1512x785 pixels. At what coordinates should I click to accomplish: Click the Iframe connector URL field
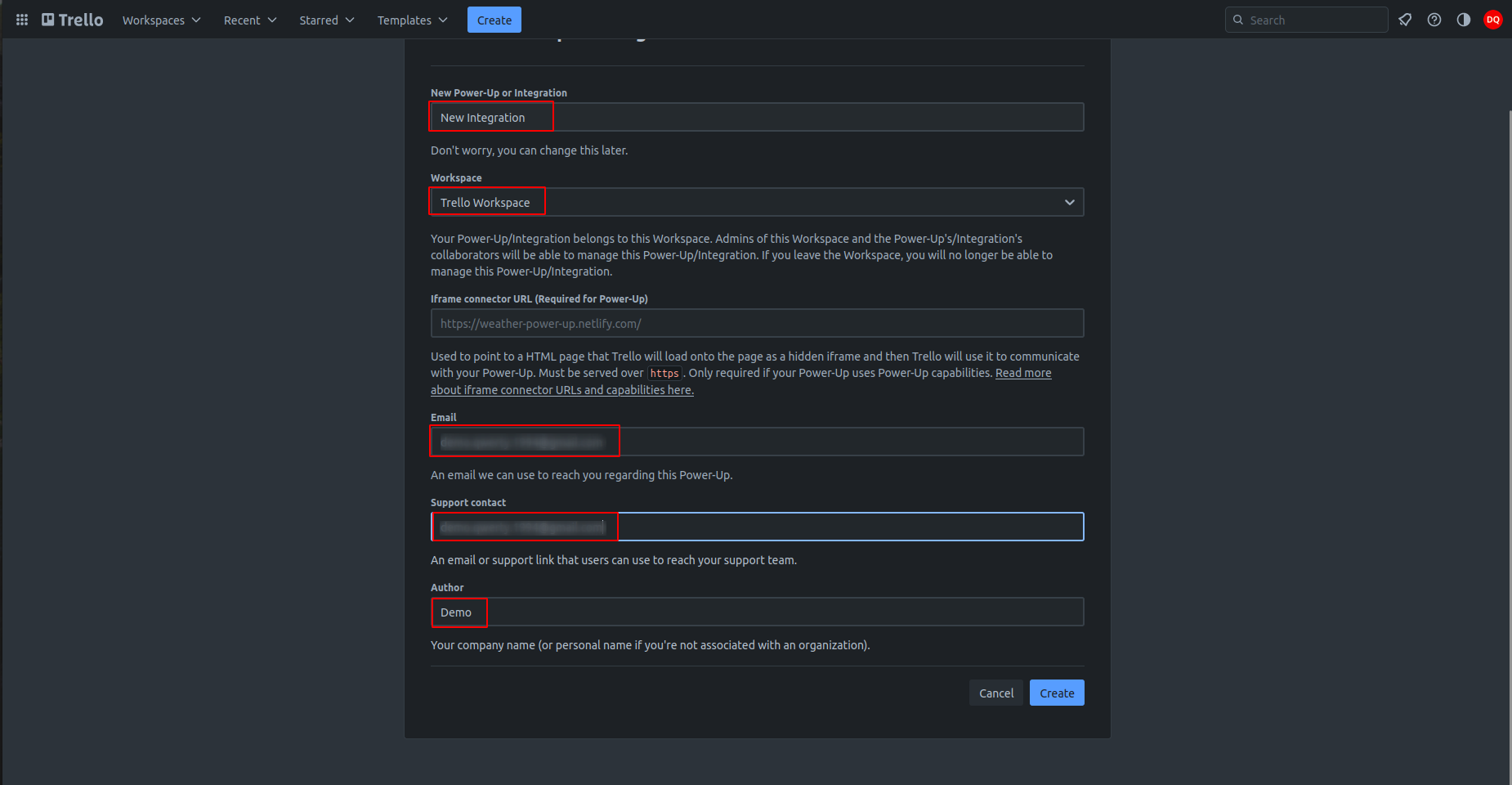click(x=757, y=323)
